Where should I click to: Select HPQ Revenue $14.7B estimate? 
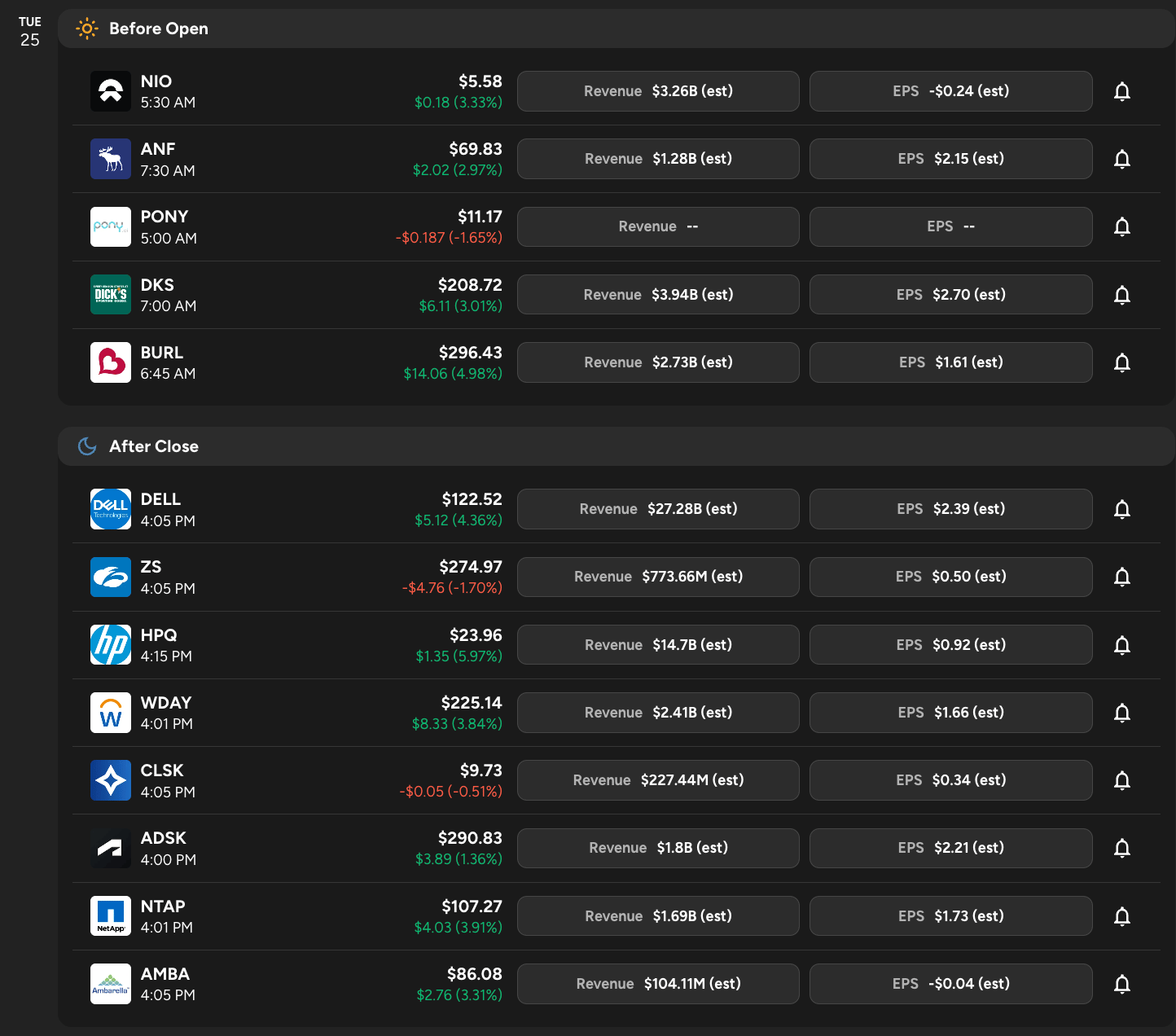(658, 645)
